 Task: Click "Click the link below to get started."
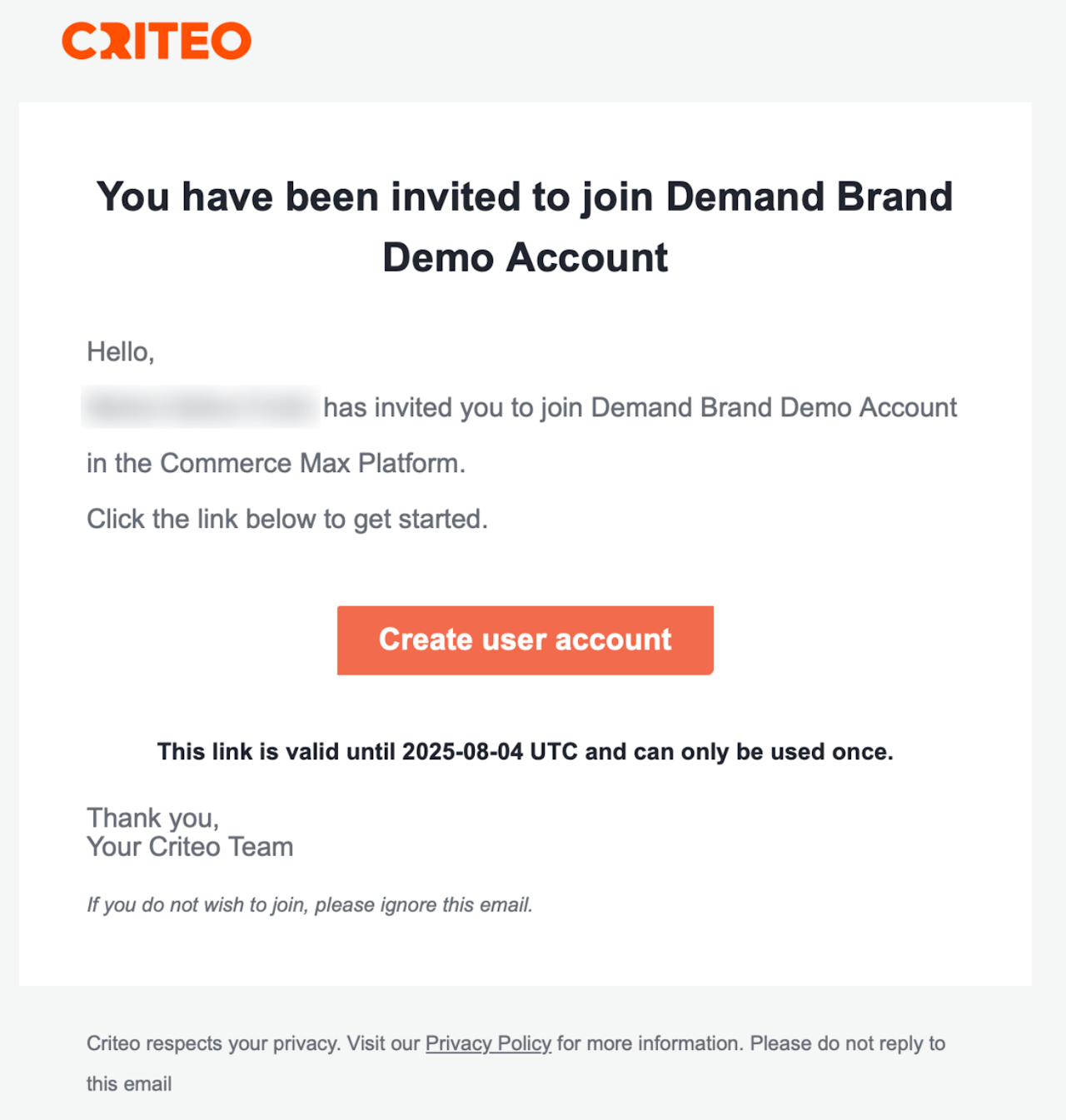point(287,519)
